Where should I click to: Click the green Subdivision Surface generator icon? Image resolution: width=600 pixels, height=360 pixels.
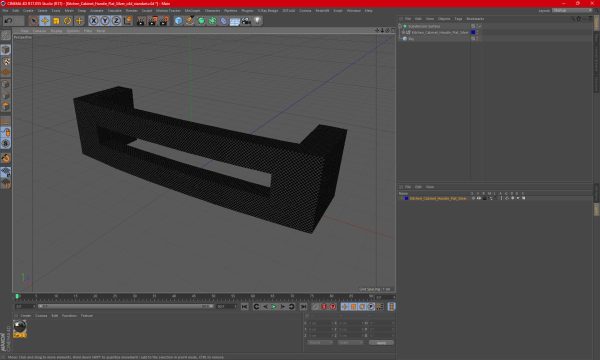pyautogui.click(x=201, y=21)
